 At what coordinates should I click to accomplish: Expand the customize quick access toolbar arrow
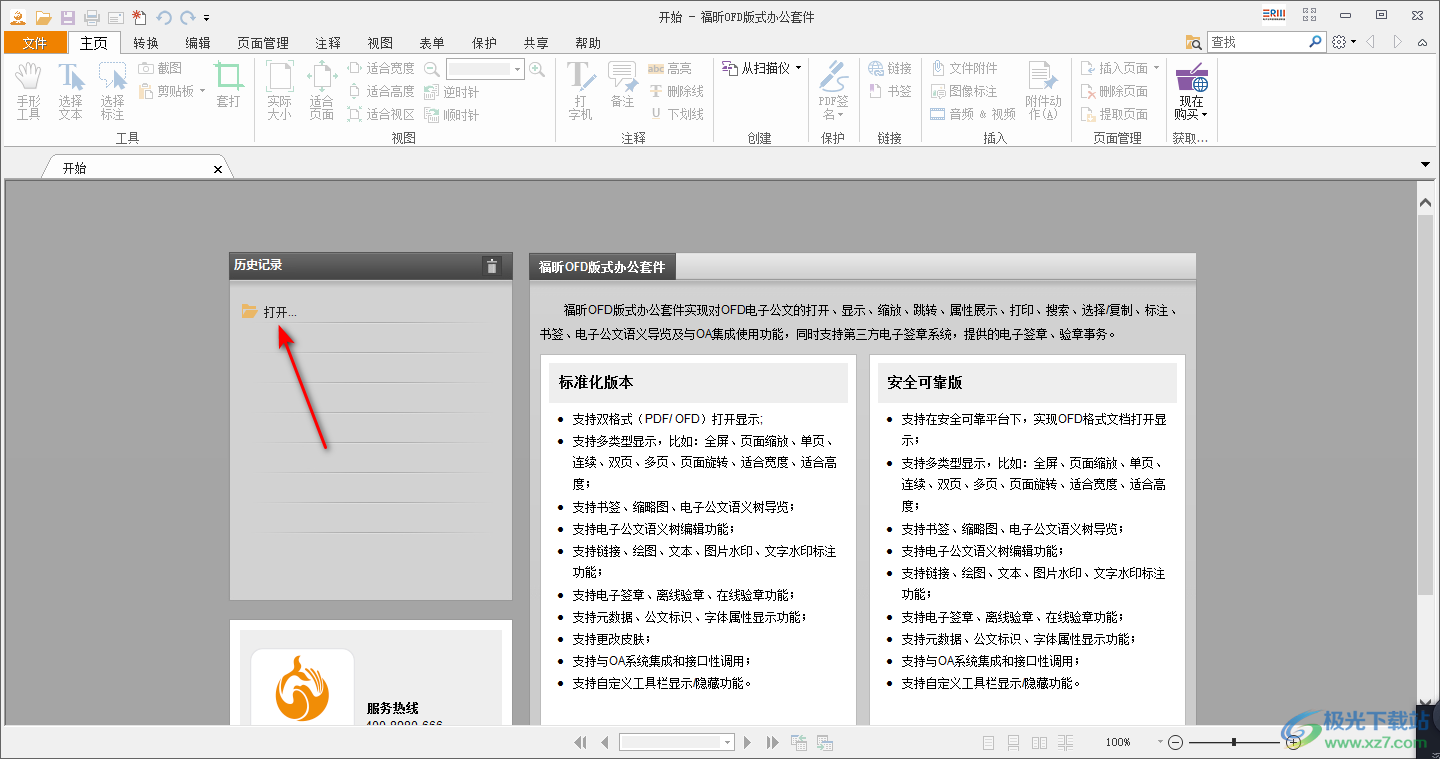pyautogui.click(x=206, y=18)
